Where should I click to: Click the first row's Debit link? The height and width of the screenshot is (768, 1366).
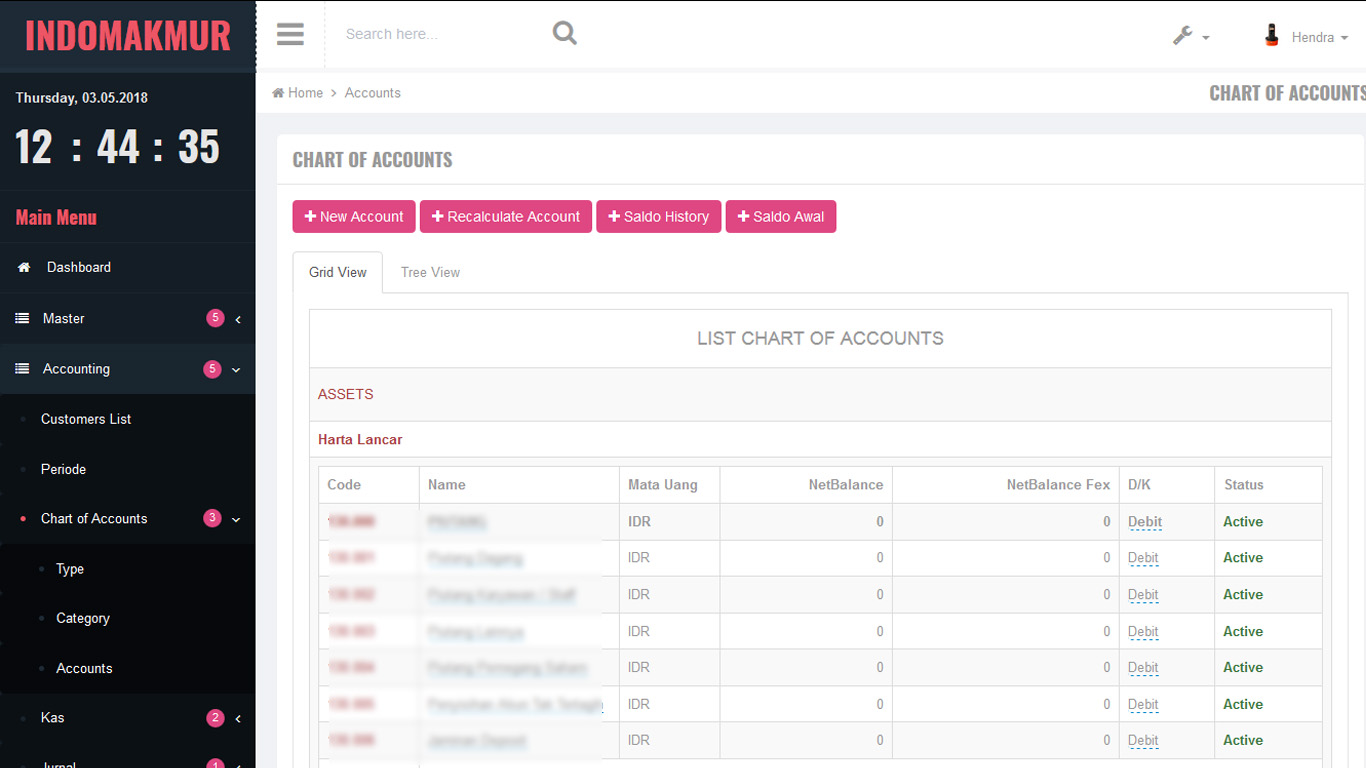(1144, 522)
